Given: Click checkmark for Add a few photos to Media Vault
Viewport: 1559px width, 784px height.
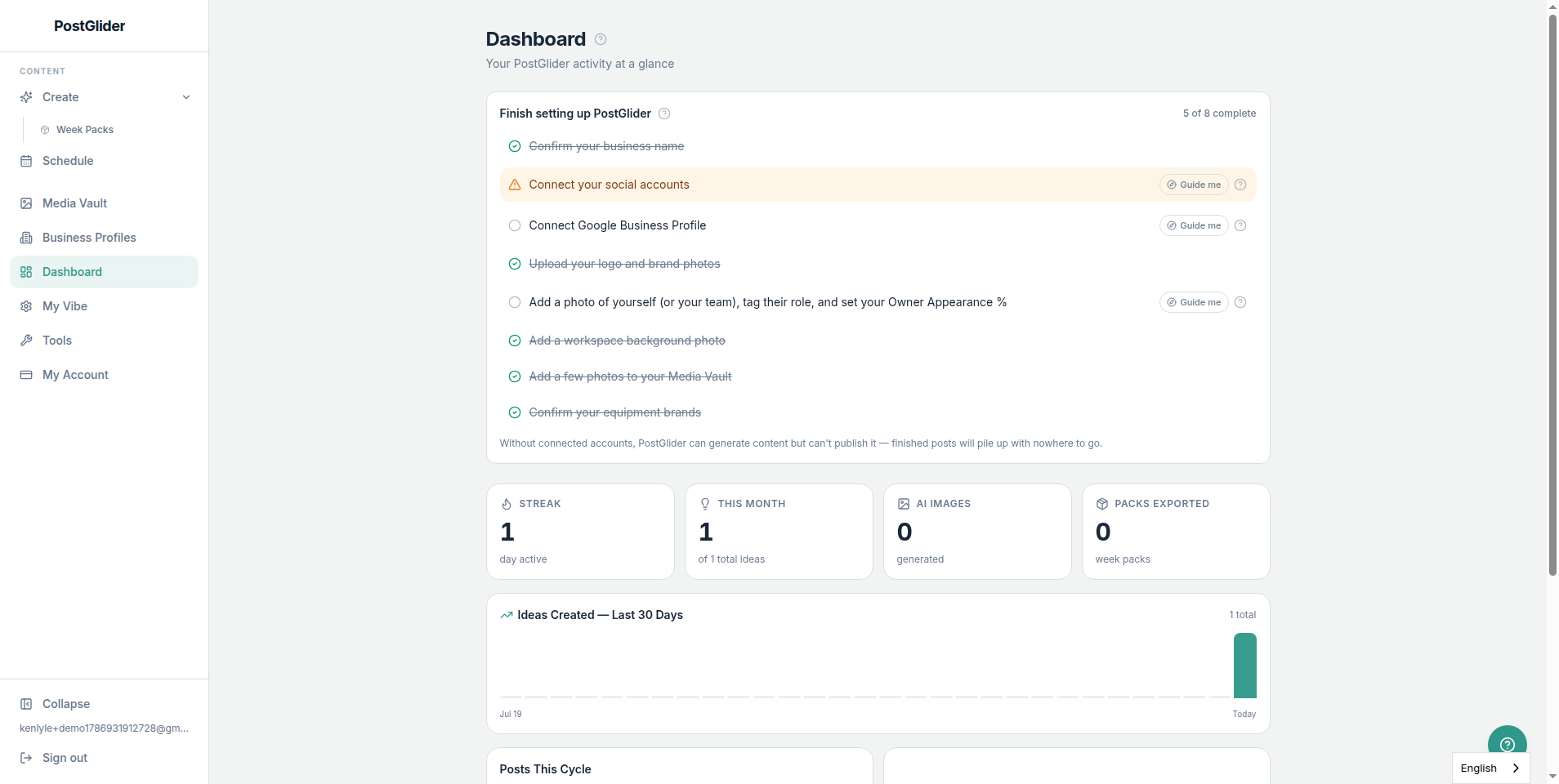Looking at the screenshot, I should pos(515,376).
